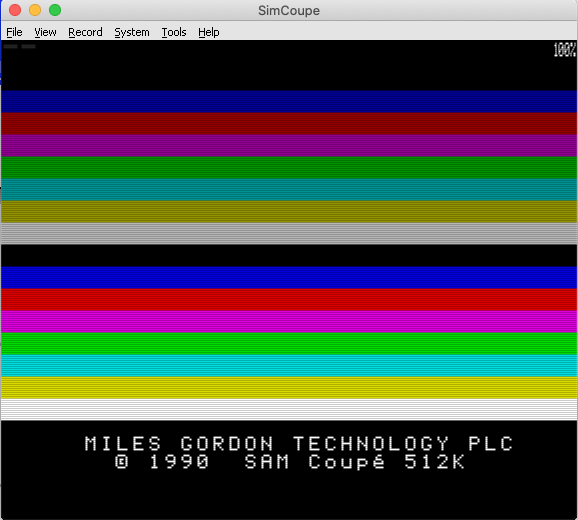
Task: Click the dark red color stripe
Action: (x=289, y=123)
